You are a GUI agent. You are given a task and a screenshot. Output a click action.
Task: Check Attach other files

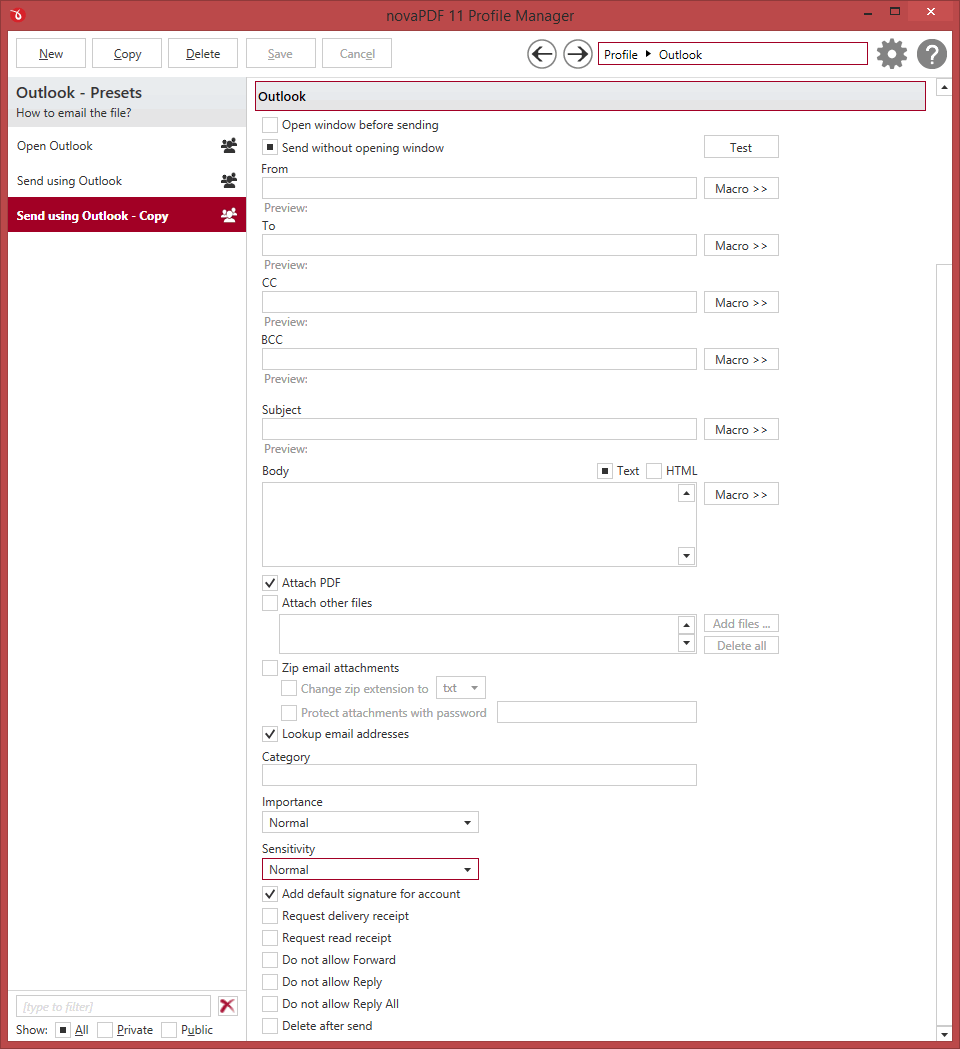coord(270,603)
